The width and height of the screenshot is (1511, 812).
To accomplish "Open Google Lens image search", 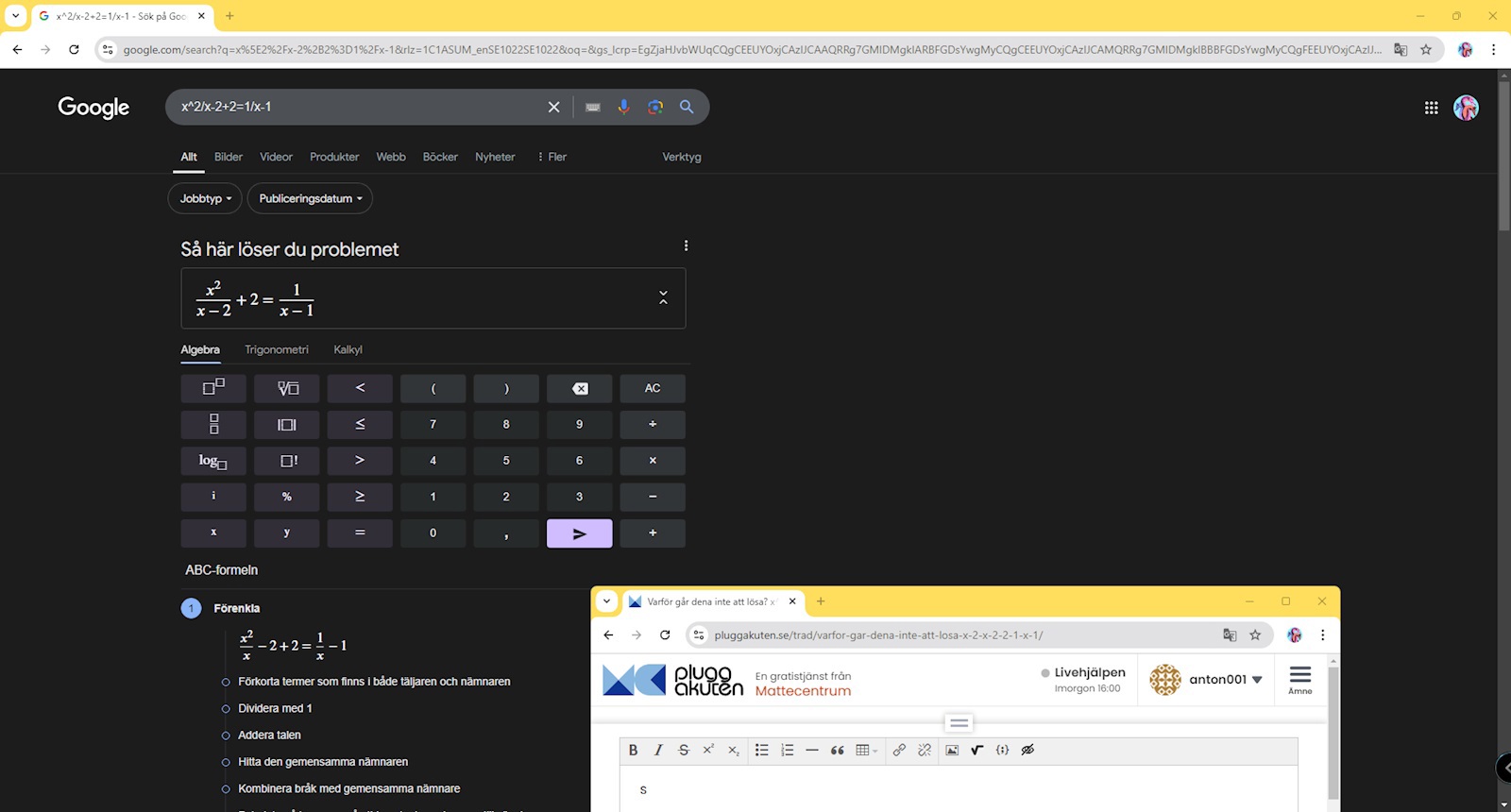I will (655, 108).
